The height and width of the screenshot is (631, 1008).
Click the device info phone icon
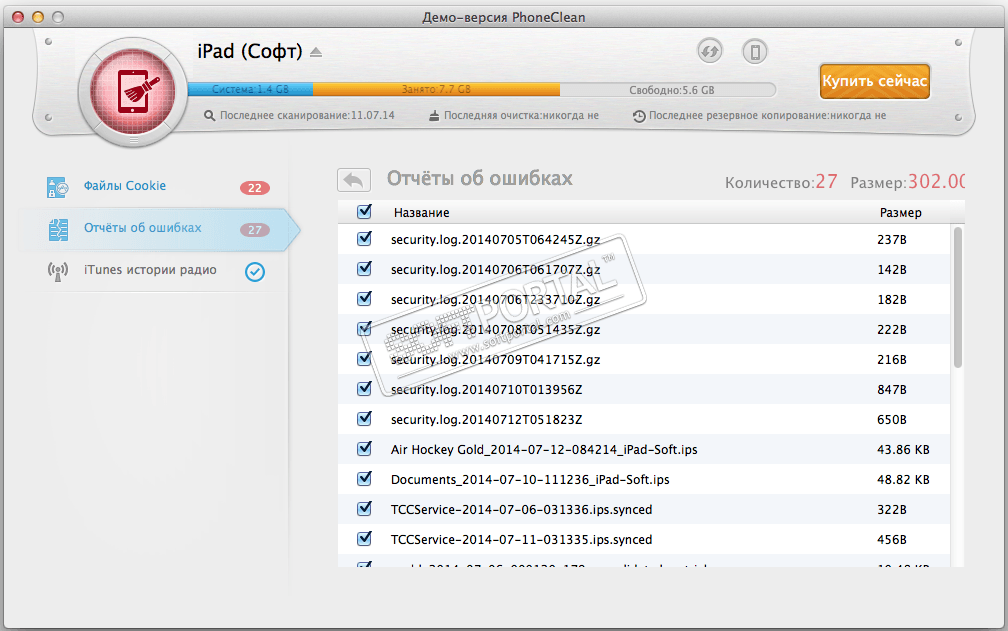(x=755, y=51)
